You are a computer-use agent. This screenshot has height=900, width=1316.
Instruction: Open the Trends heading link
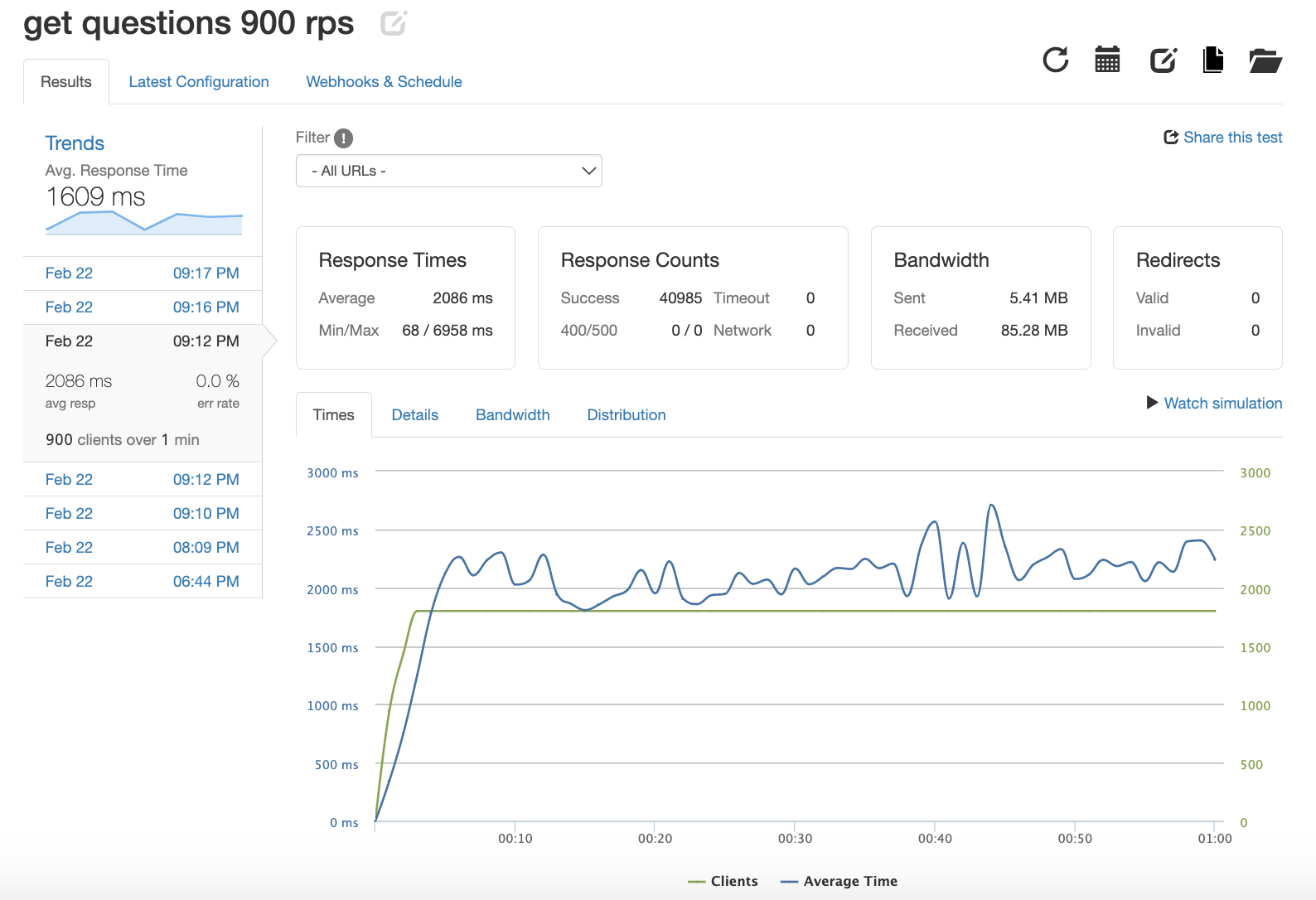[75, 143]
